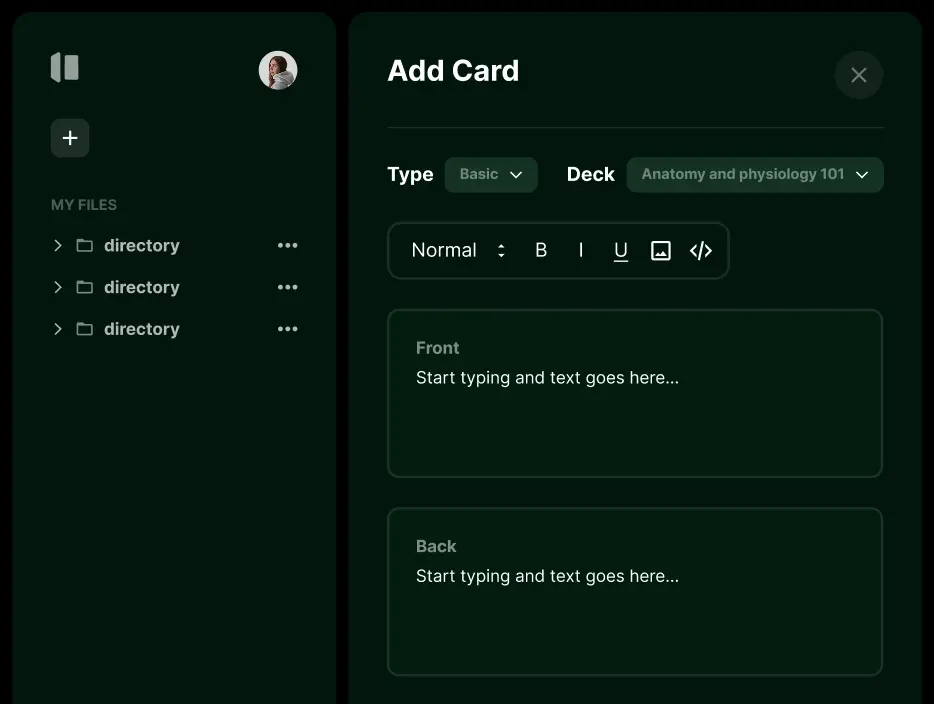
Task: Expand the second directory in My Files
Action: coord(58,288)
